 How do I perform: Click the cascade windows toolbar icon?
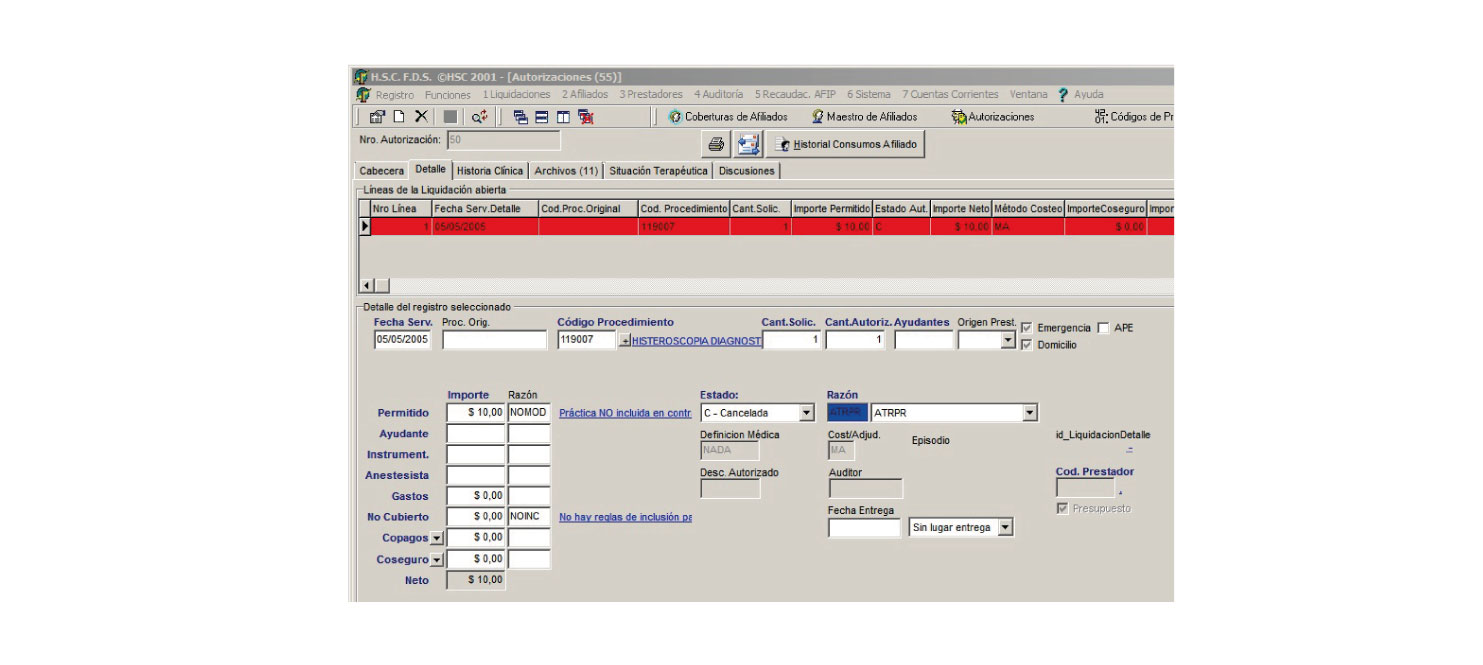(x=521, y=117)
